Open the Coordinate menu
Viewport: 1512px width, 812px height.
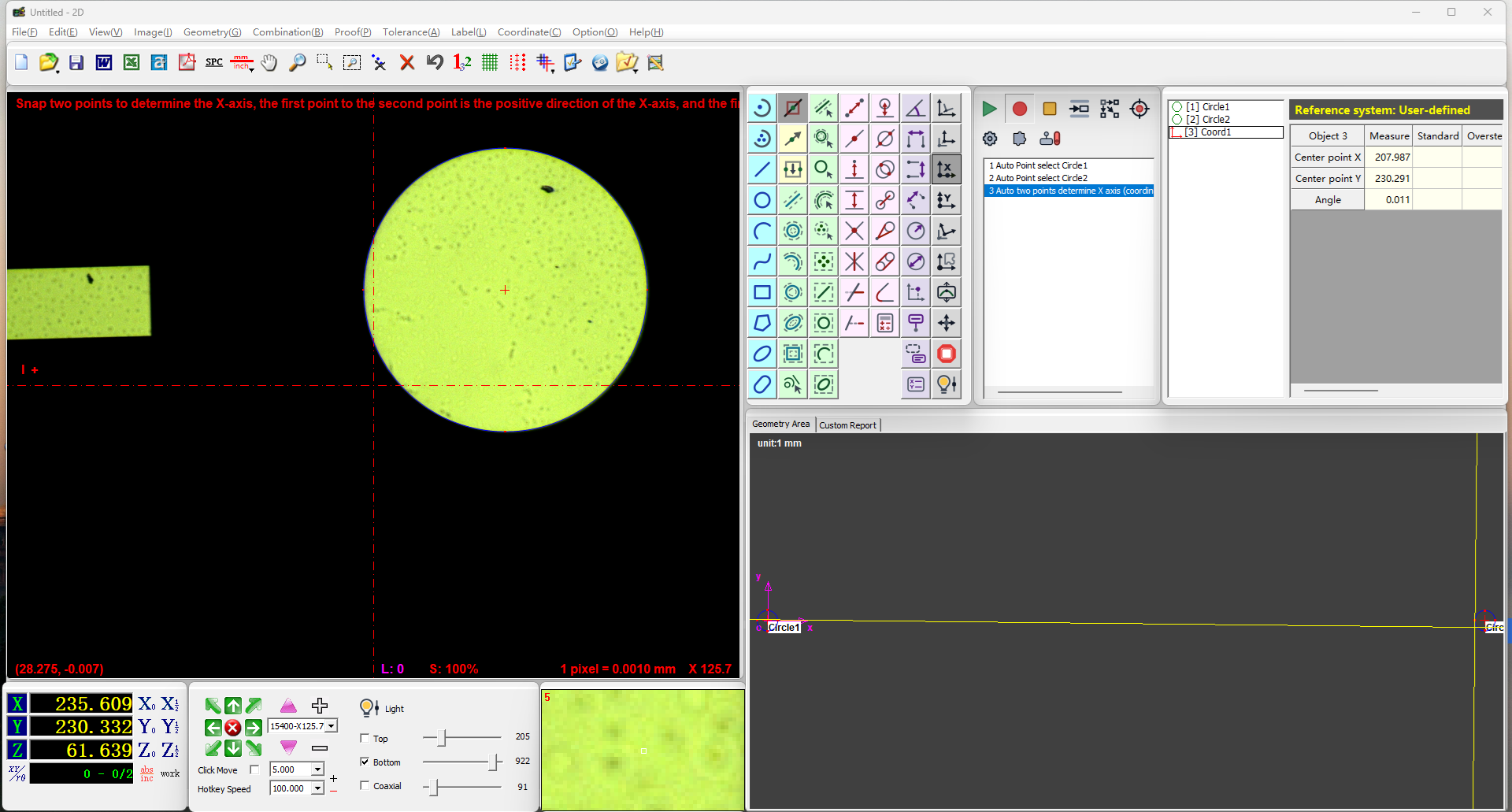[529, 32]
